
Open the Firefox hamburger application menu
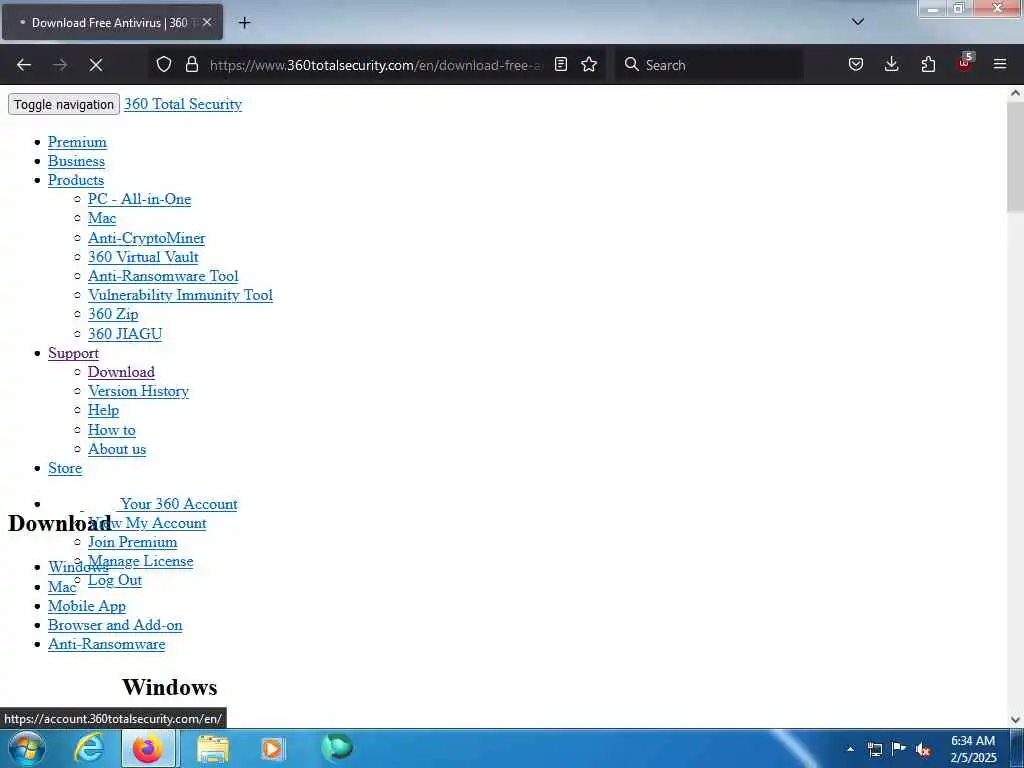1000,64
